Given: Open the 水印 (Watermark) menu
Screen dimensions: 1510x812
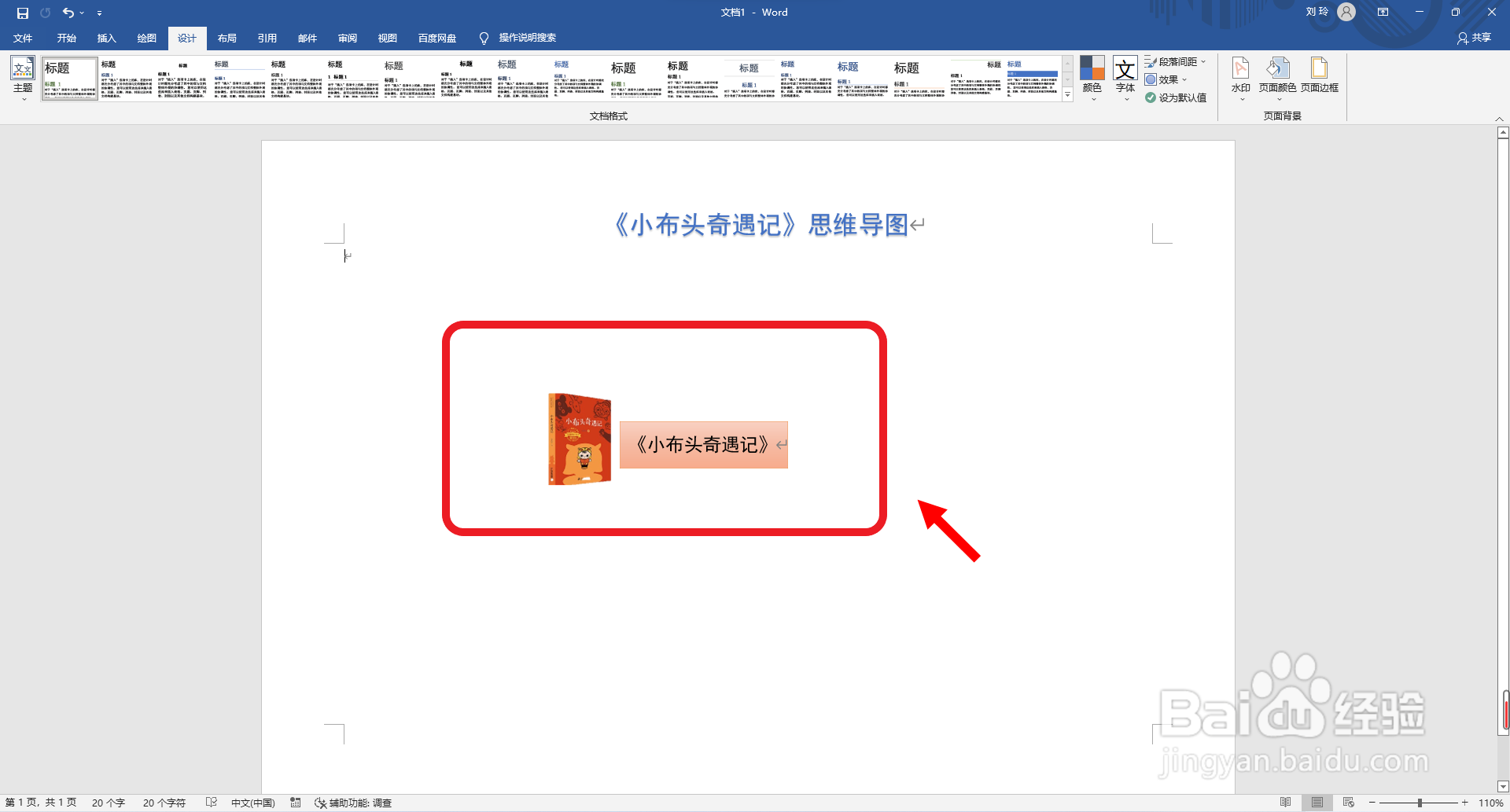Looking at the screenshot, I should point(1240,78).
